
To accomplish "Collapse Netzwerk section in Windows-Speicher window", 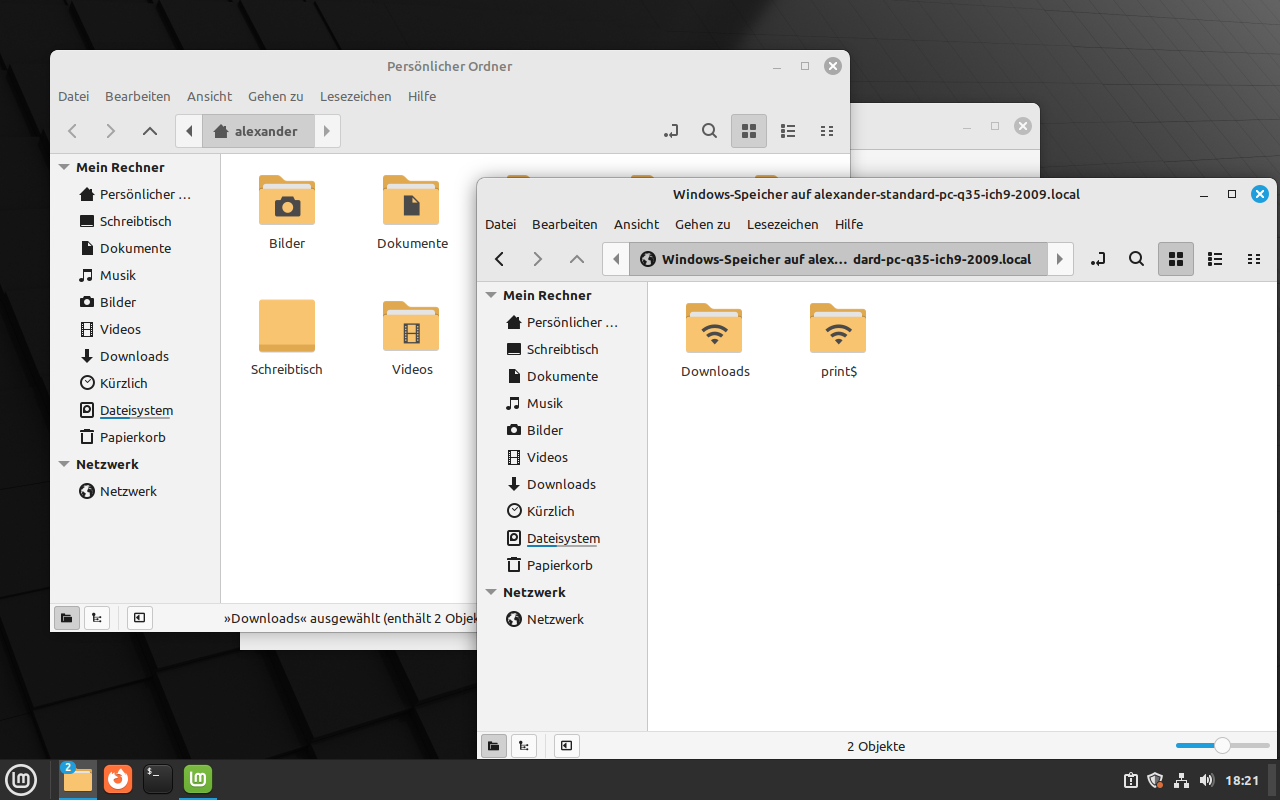I will (491, 593).
